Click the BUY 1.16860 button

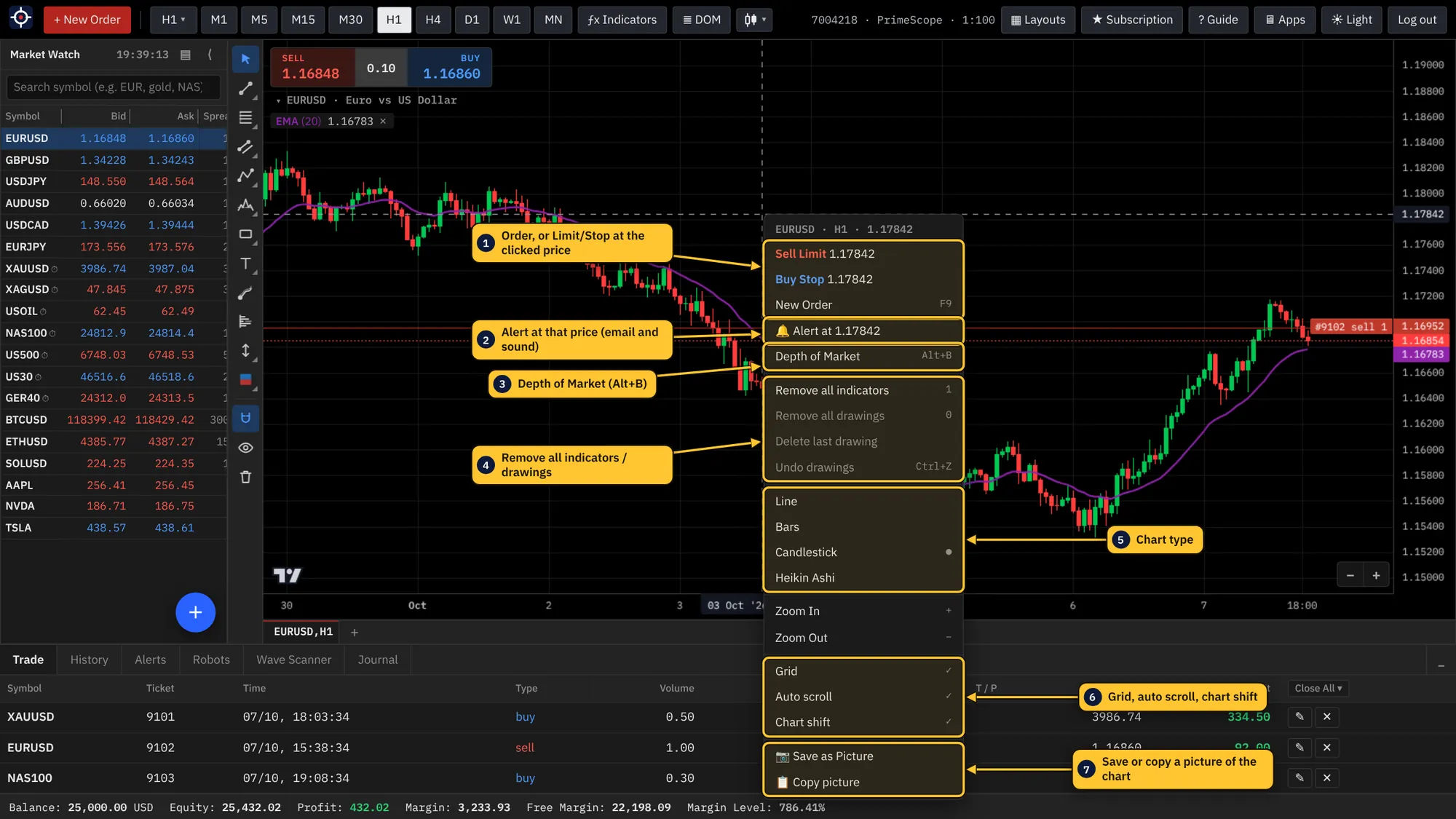[x=451, y=67]
